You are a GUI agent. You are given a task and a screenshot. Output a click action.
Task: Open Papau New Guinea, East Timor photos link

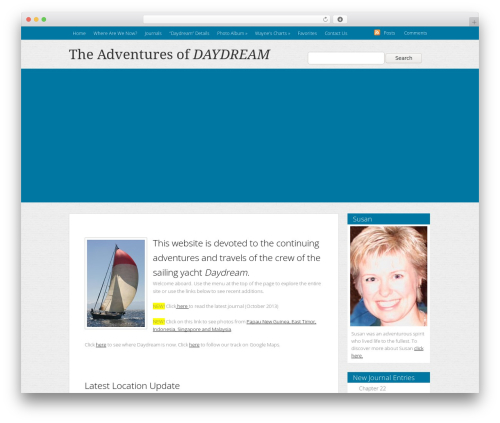coord(234,325)
